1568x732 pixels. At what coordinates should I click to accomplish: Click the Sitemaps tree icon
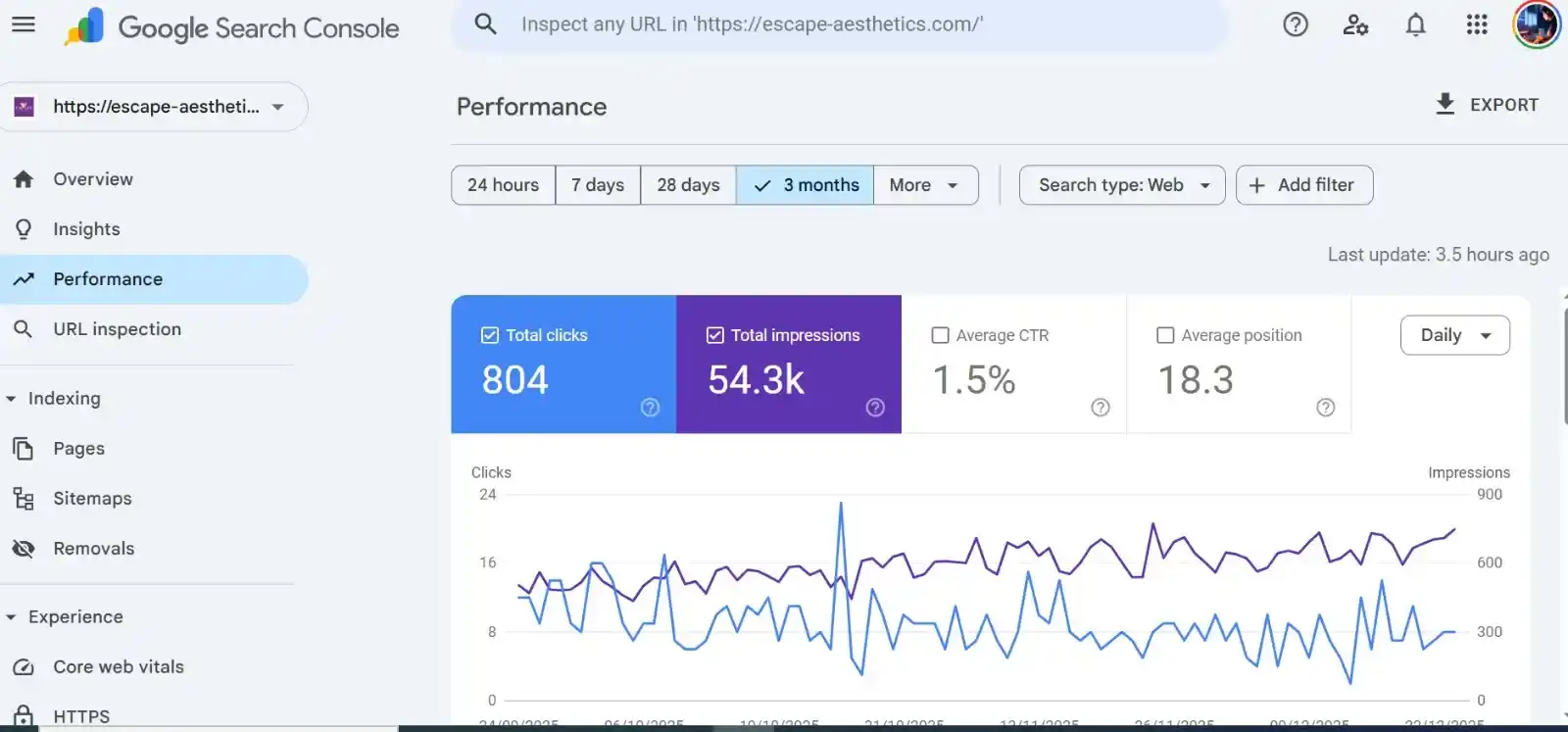[x=24, y=499]
